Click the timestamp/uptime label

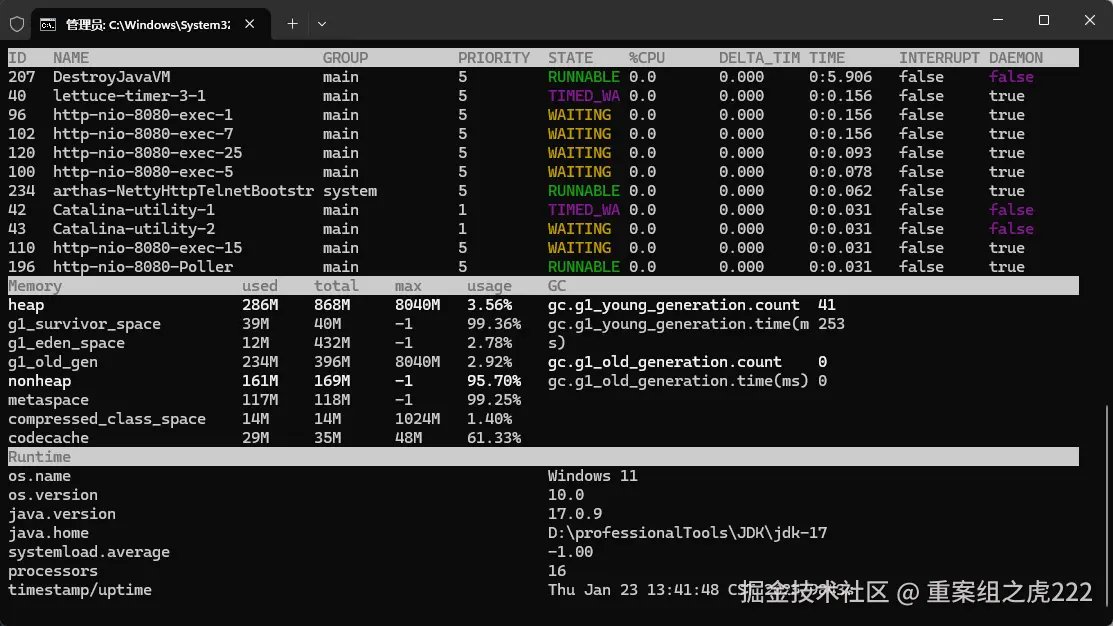[x=80, y=591]
